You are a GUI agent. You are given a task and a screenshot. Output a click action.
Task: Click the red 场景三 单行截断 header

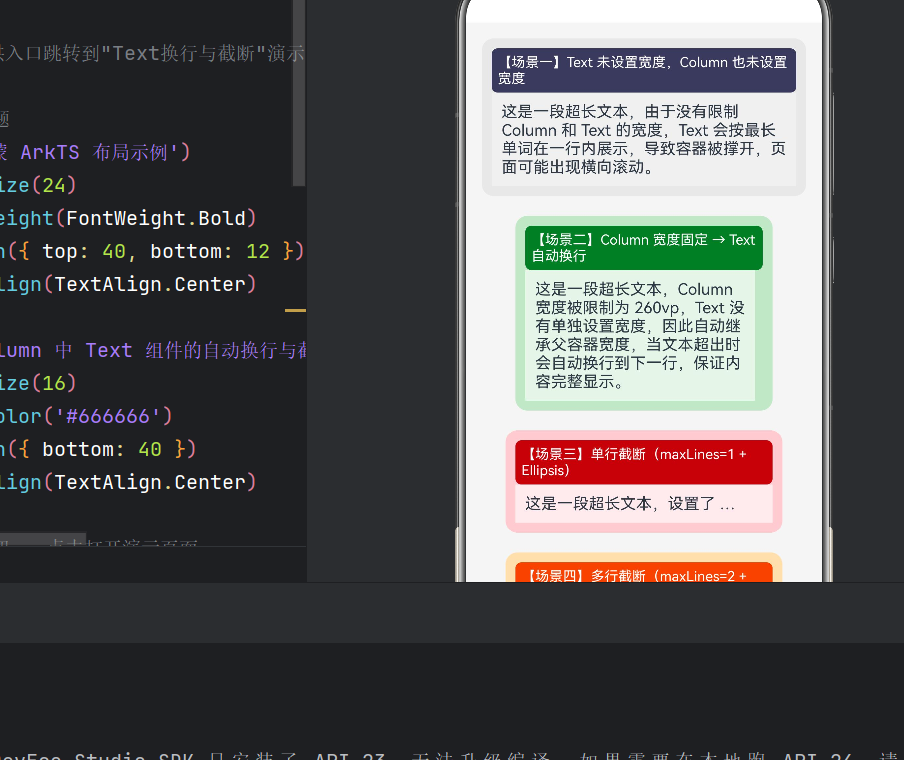[643, 462]
